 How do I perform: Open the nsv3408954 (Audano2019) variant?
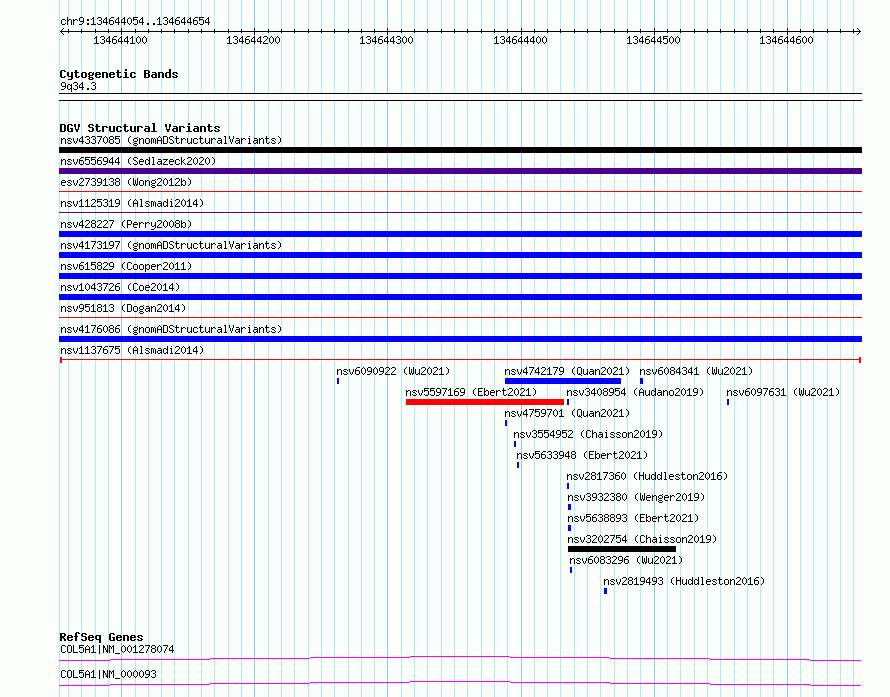click(635, 392)
